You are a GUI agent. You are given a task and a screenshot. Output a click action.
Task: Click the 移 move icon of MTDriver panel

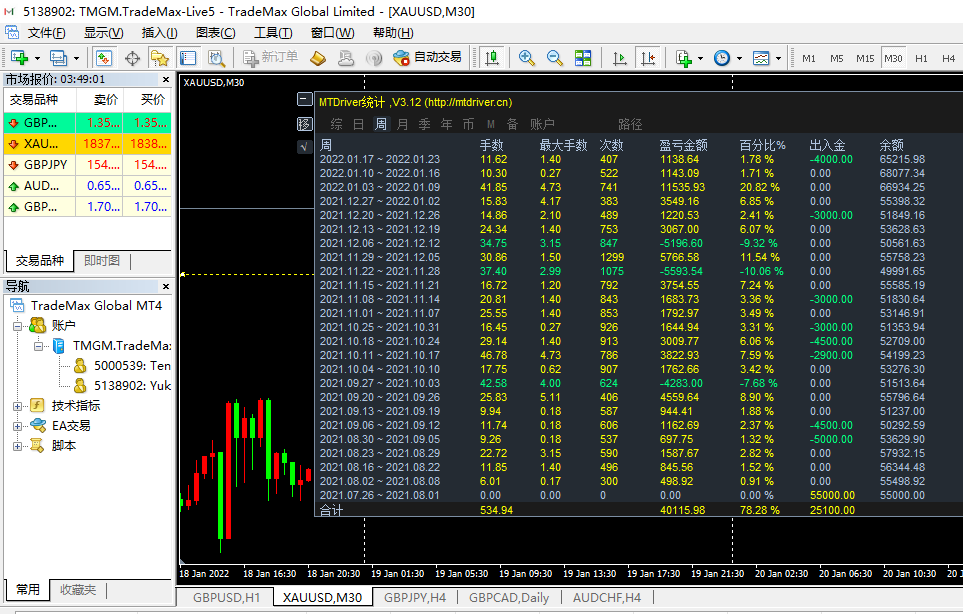305,124
